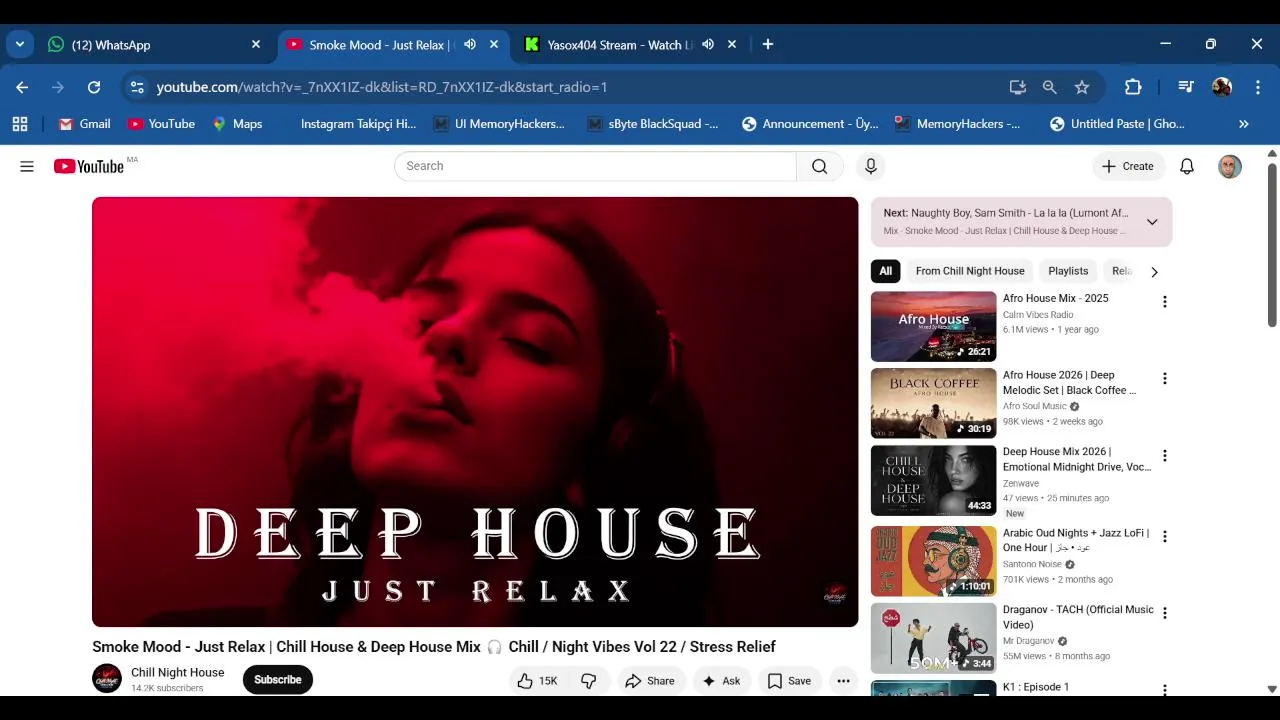Open YouTube notifications bell
1280x720 pixels.
(1187, 166)
